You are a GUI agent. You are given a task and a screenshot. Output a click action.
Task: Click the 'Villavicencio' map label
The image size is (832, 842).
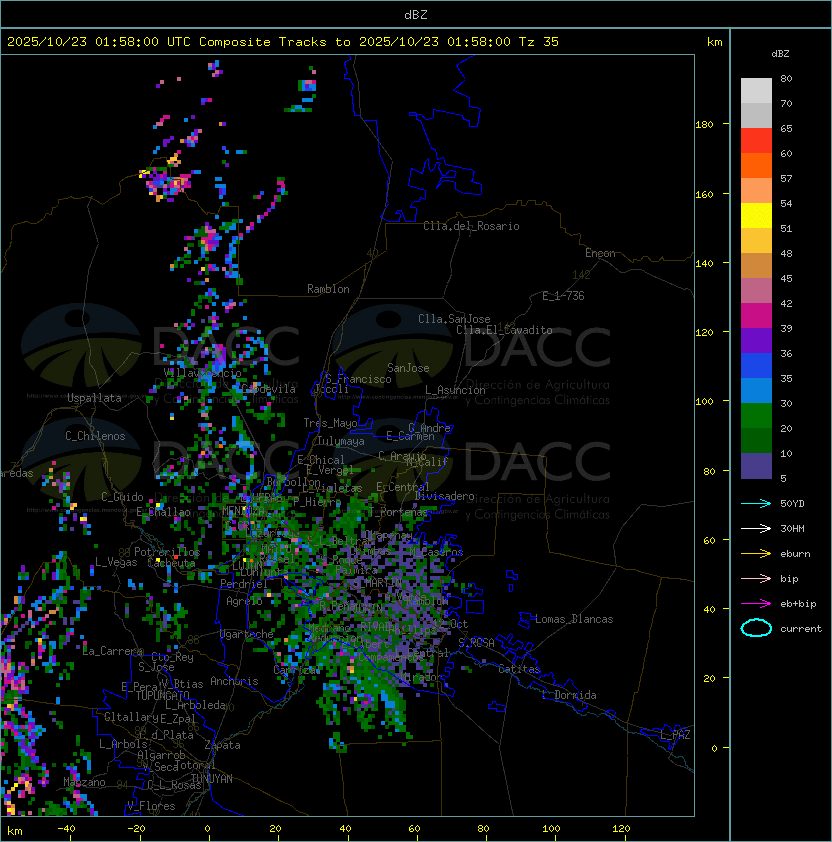point(202,373)
